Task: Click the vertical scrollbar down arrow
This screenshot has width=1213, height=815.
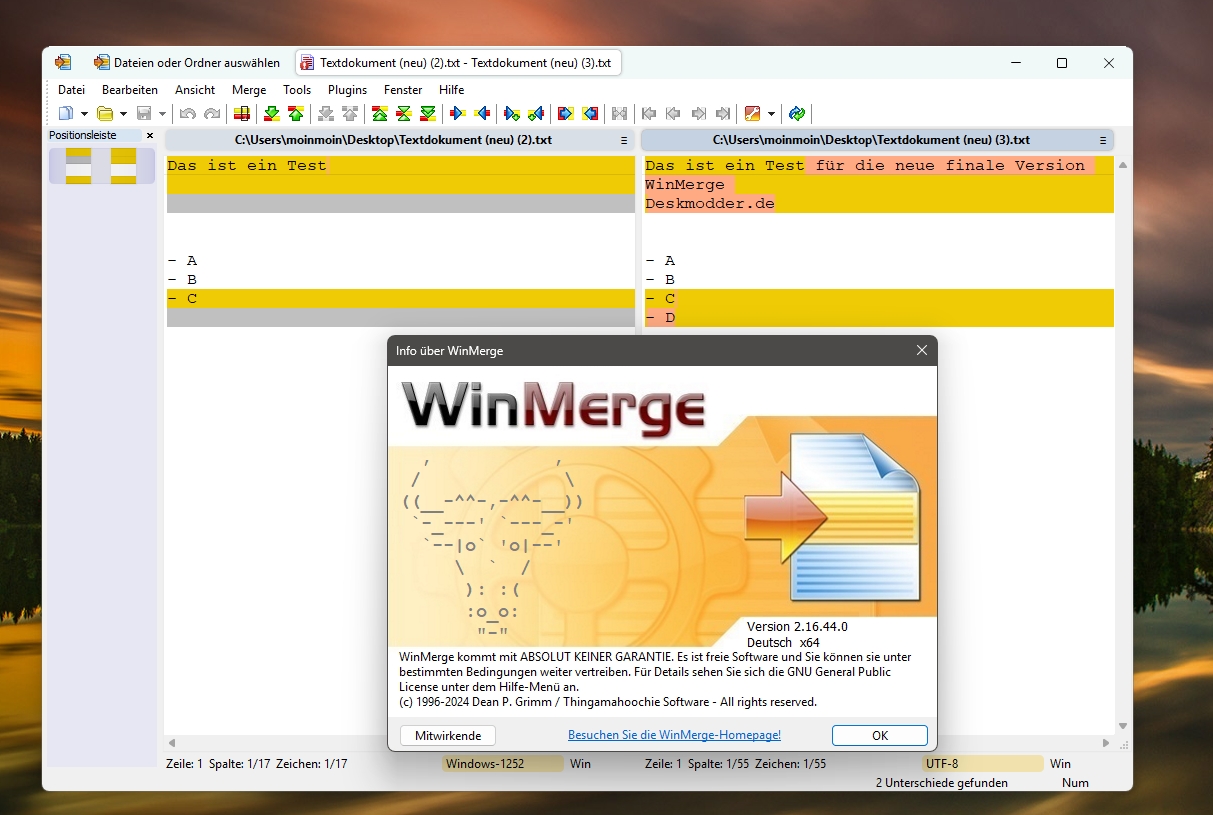Action: click(x=1123, y=726)
